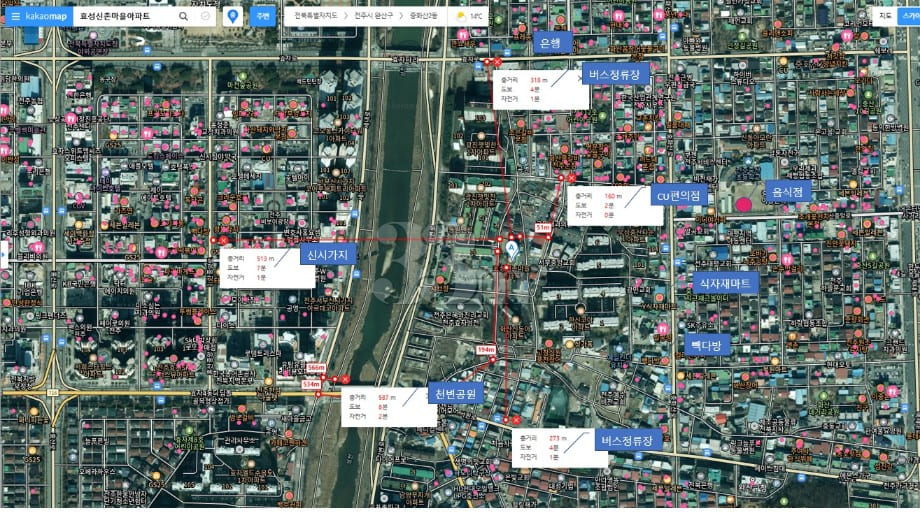
Task: Delete the 273 m measurement with its red X
Action: pos(516,420)
